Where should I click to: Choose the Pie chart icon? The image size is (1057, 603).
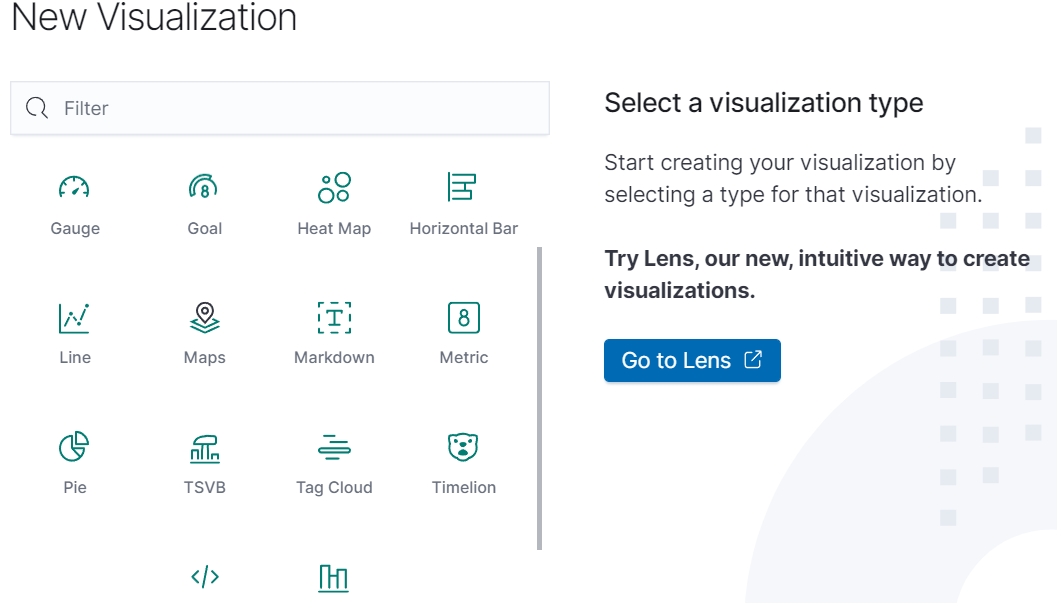[x=75, y=447]
